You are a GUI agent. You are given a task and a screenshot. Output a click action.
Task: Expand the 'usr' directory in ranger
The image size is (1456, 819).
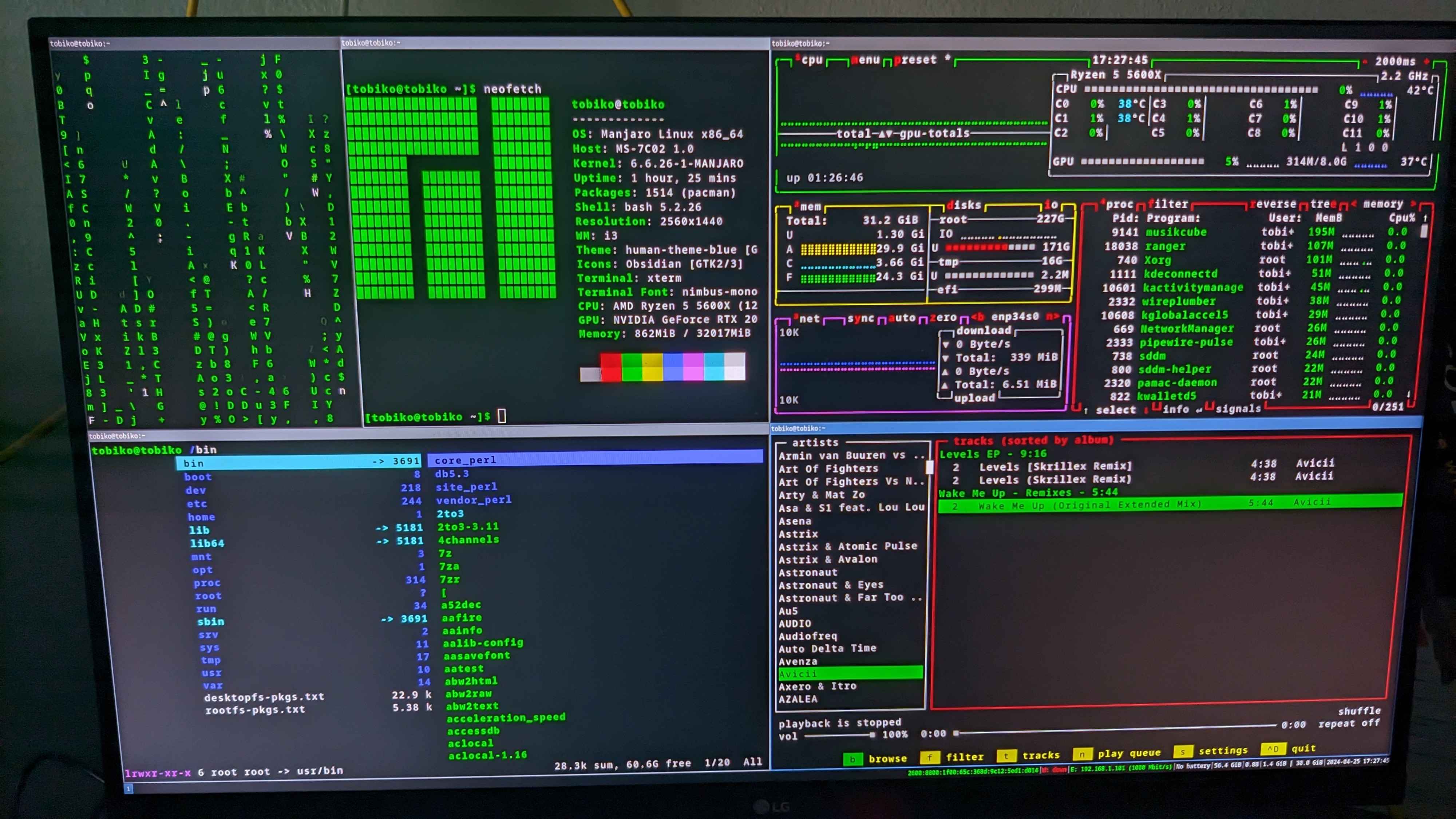point(211,673)
